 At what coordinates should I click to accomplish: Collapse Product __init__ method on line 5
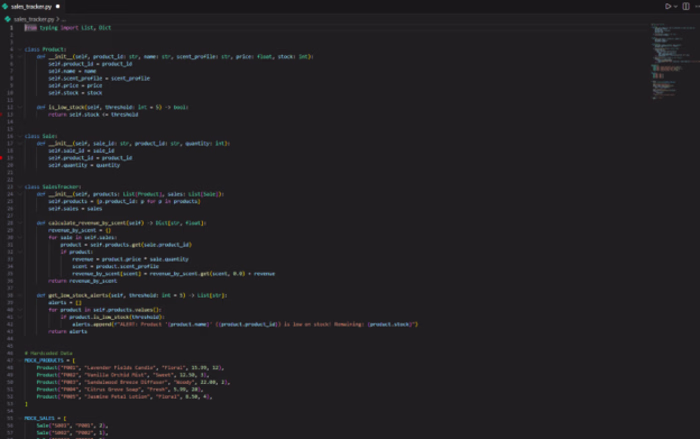pyautogui.click(x=20, y=57)
